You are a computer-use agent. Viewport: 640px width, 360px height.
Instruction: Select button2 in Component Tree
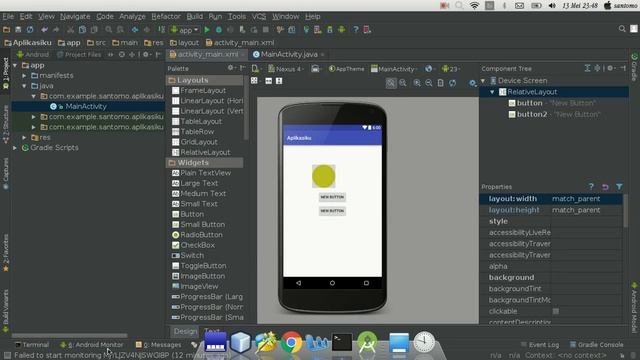(x=531, y=114)
